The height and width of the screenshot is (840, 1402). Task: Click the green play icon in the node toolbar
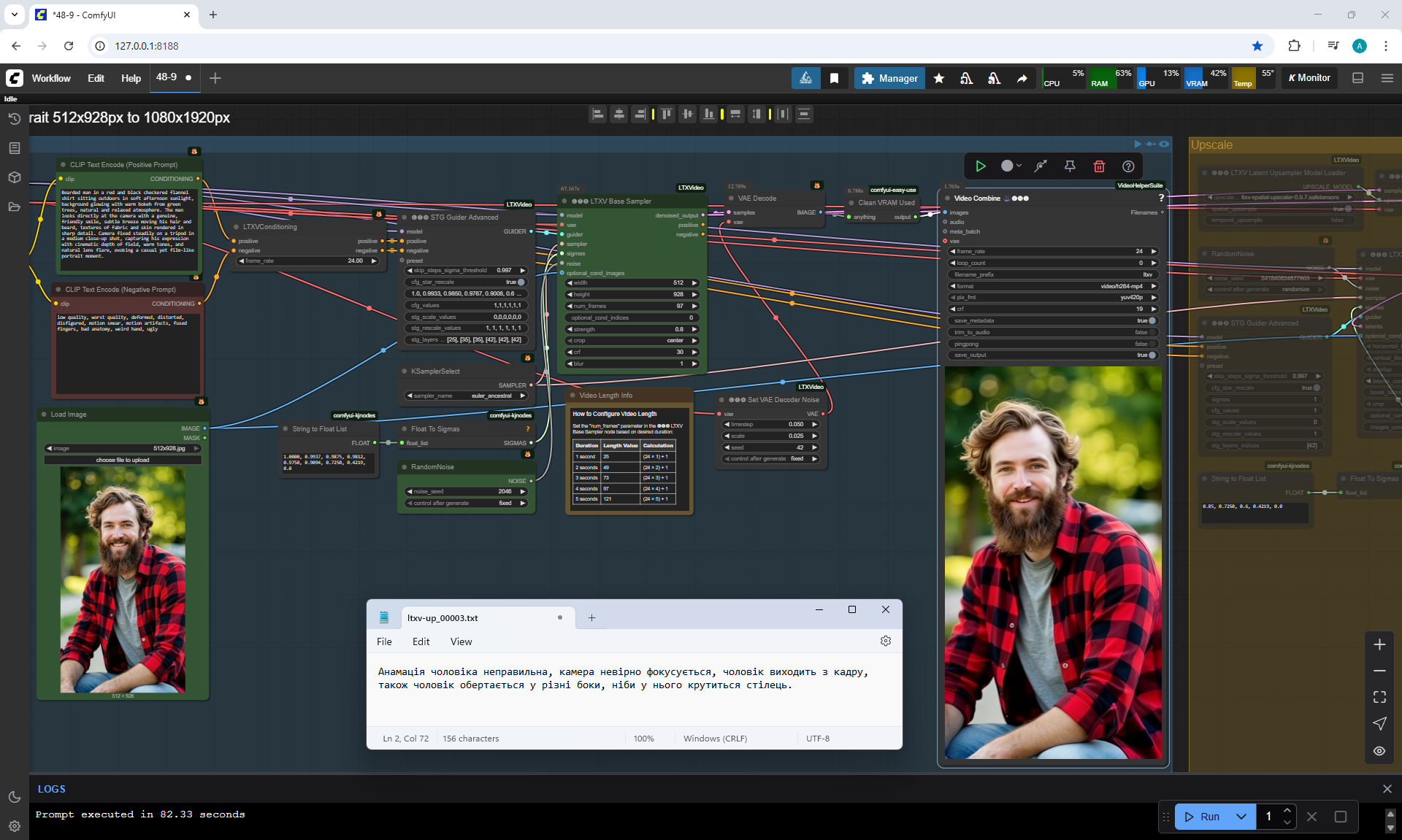click(x=980, y=166)
